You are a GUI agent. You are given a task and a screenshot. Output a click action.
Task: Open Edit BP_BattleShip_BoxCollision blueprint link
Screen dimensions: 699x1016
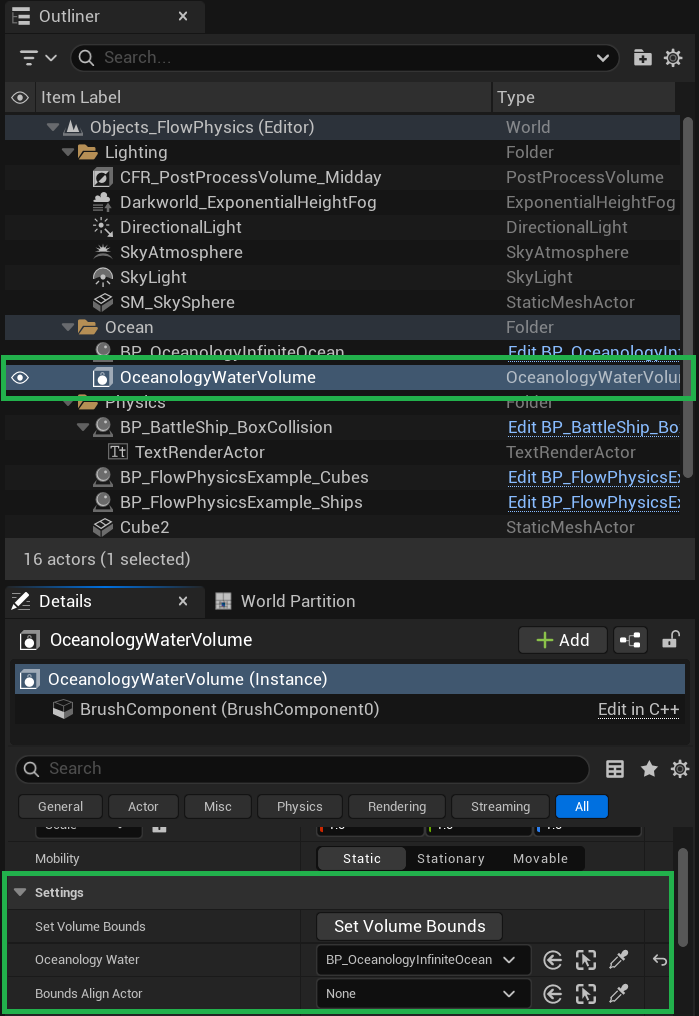(x=593, y=427)
